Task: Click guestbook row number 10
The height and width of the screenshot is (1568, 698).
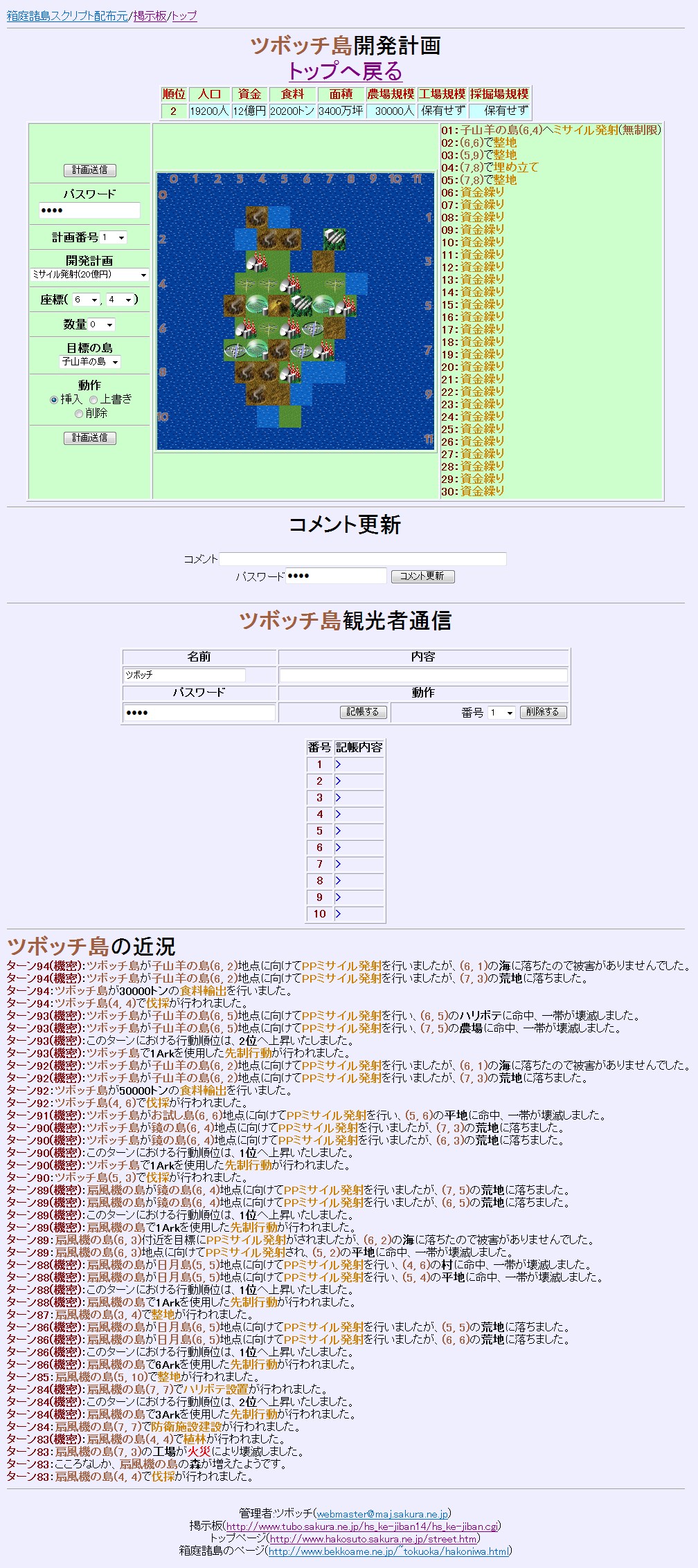Action: click(x=319, y=914)
